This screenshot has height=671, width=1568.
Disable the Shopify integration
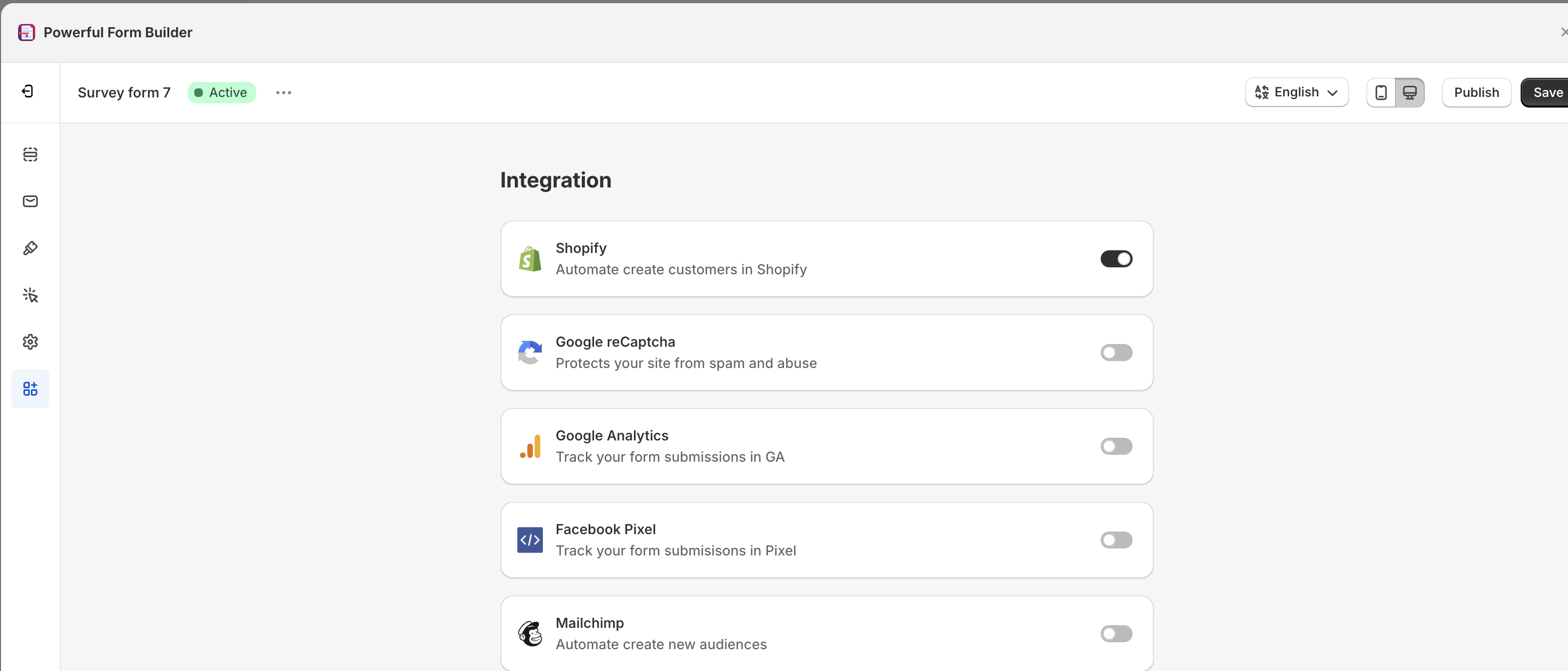point(1116,259)
